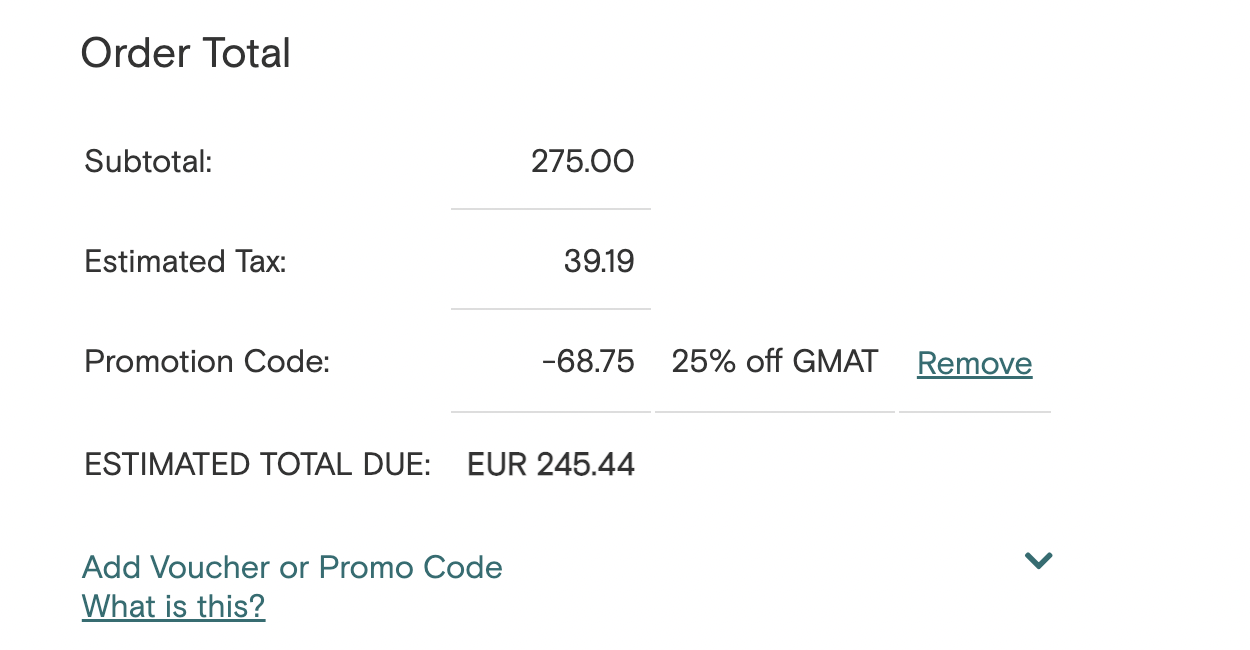Click the Remove link for the promo code
The height and width of the screenshot is (650, 1250).
[x=973, y=363]
